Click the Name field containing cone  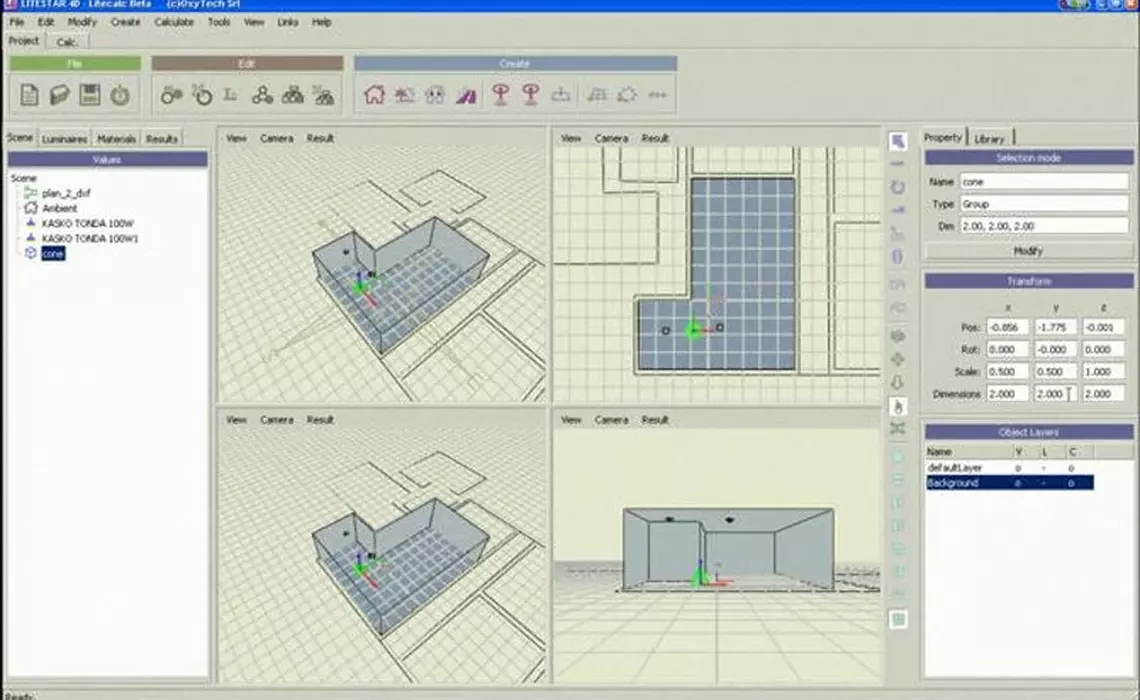point(1044,182)
